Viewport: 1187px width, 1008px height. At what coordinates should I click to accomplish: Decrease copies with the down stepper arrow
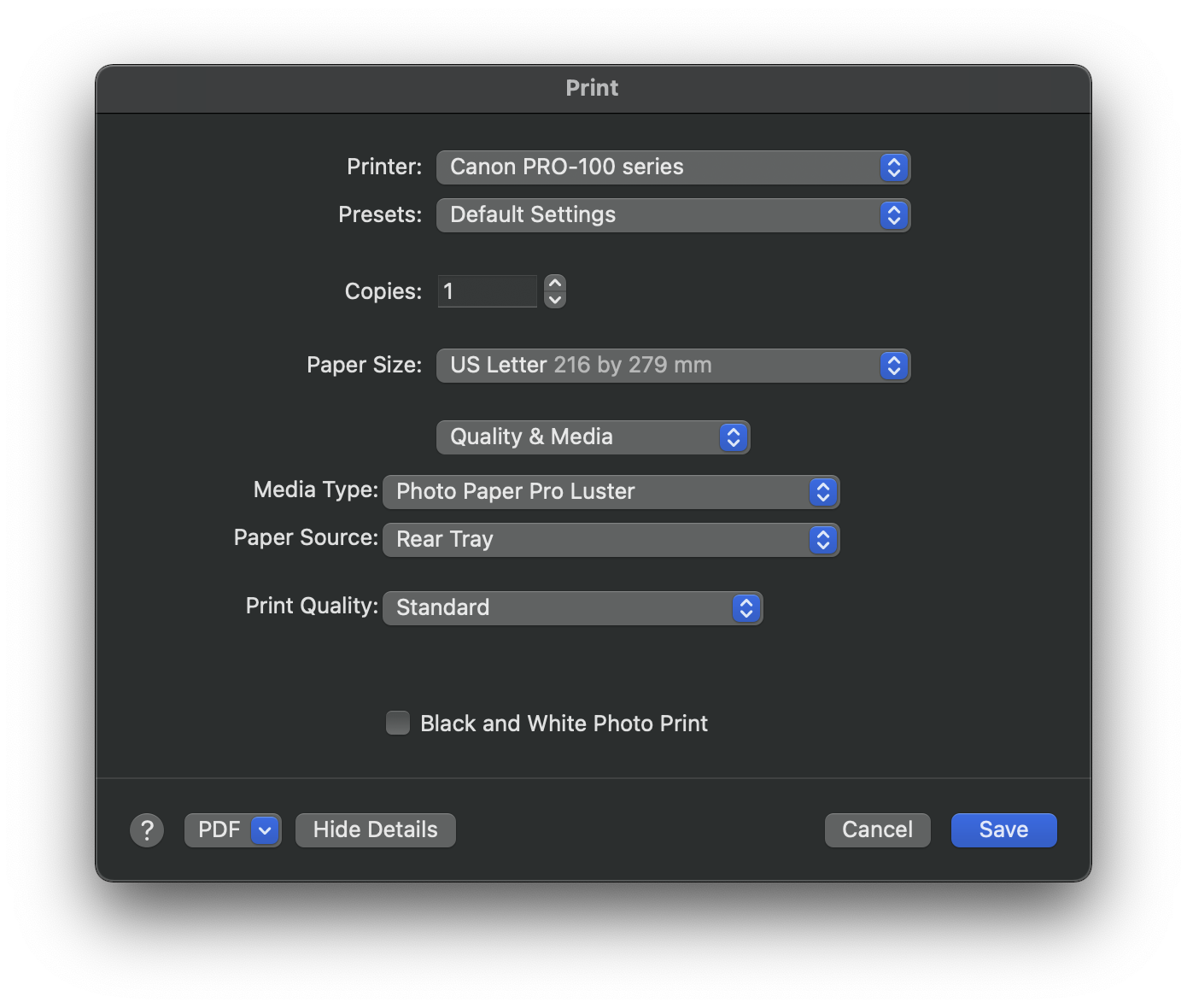(x=555, y=300)
